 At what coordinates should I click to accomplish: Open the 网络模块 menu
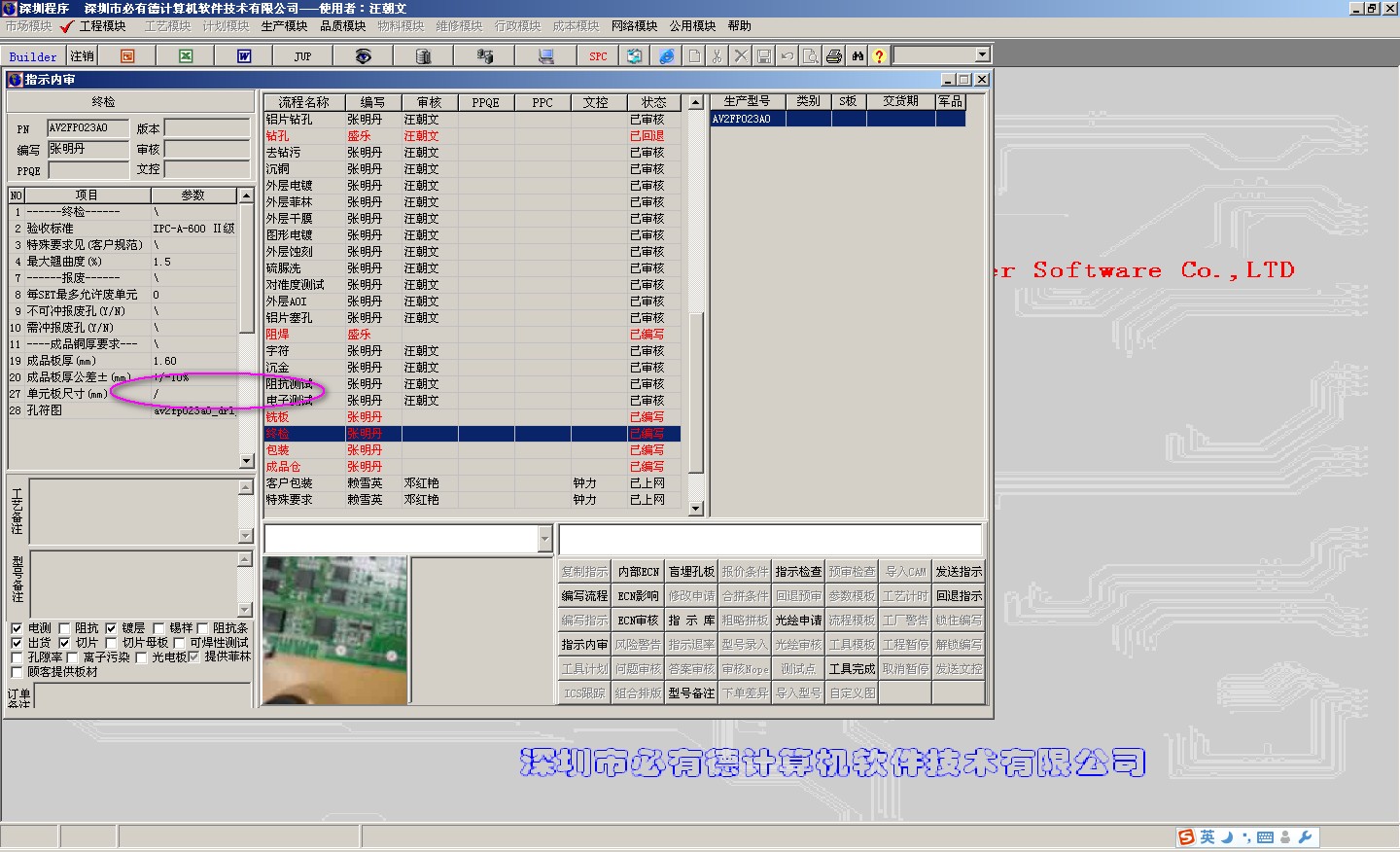[634, 26]
